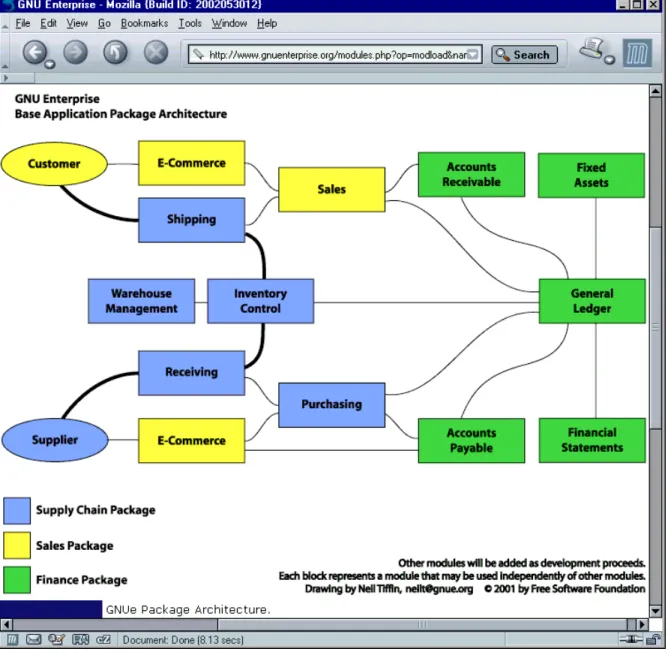The height and width of the screenshot is (655, 668).
Task: Click the Sales module box
Action: click(331, 189)
